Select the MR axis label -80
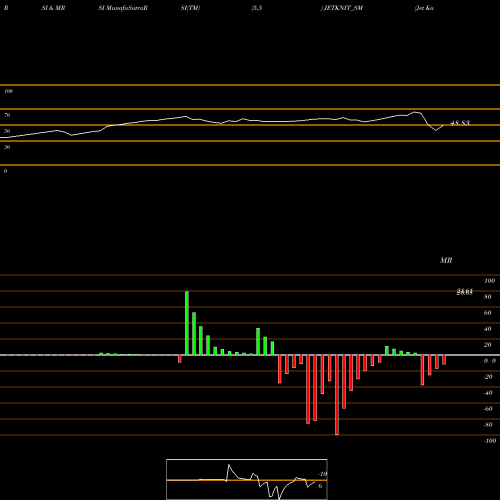 click(x=488, y=425)
